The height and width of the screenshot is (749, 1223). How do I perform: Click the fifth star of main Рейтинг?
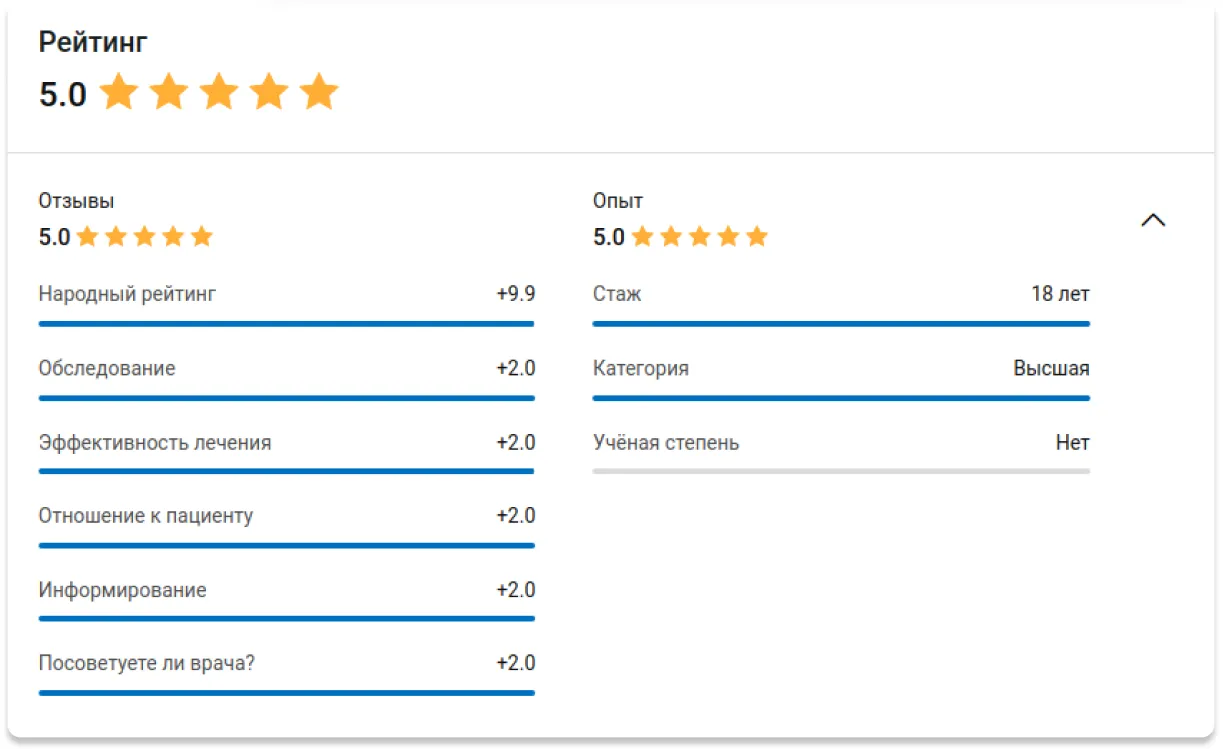pos(319,92)
